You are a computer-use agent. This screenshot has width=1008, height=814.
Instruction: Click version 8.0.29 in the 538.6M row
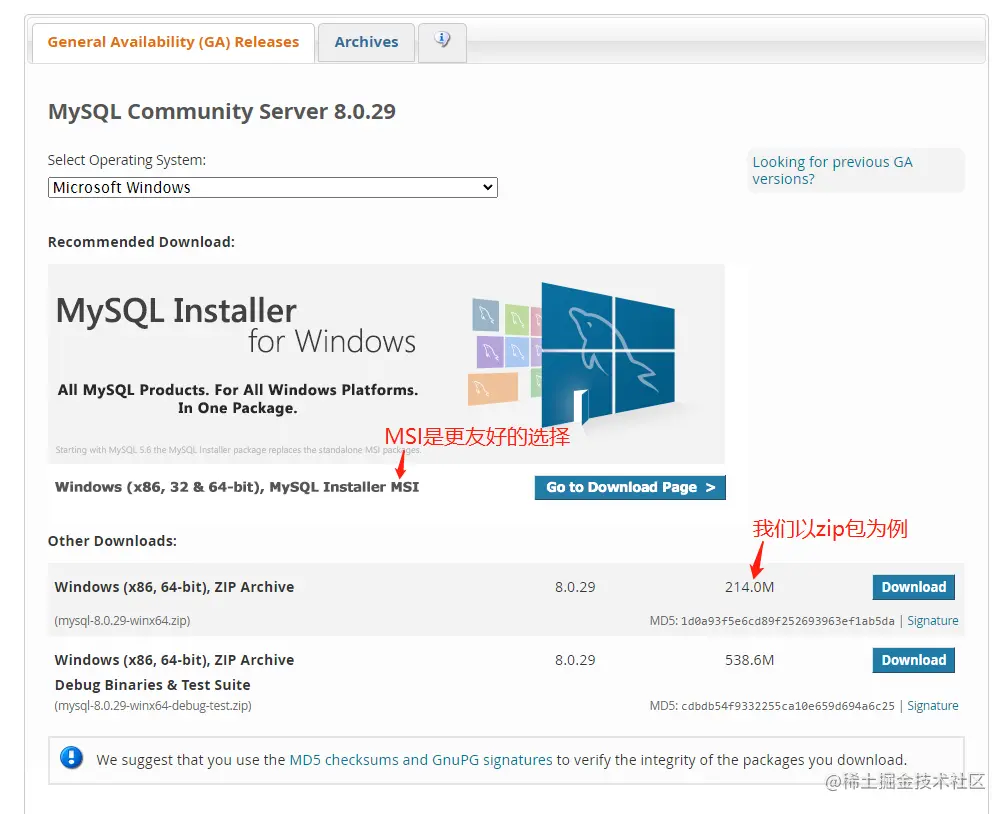click(x=575, y=660)
